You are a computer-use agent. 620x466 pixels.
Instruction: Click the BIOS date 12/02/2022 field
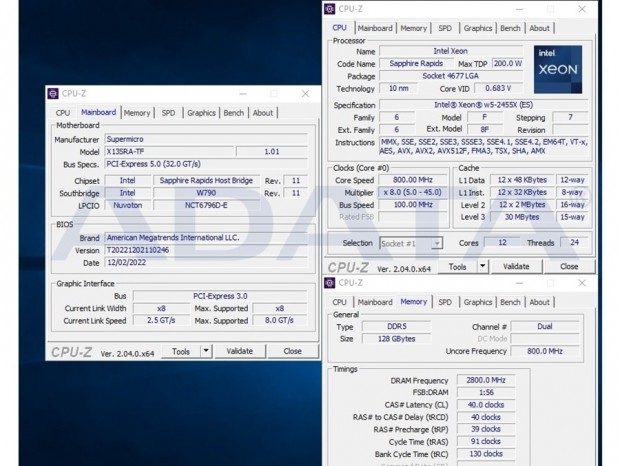pos(206,262)
